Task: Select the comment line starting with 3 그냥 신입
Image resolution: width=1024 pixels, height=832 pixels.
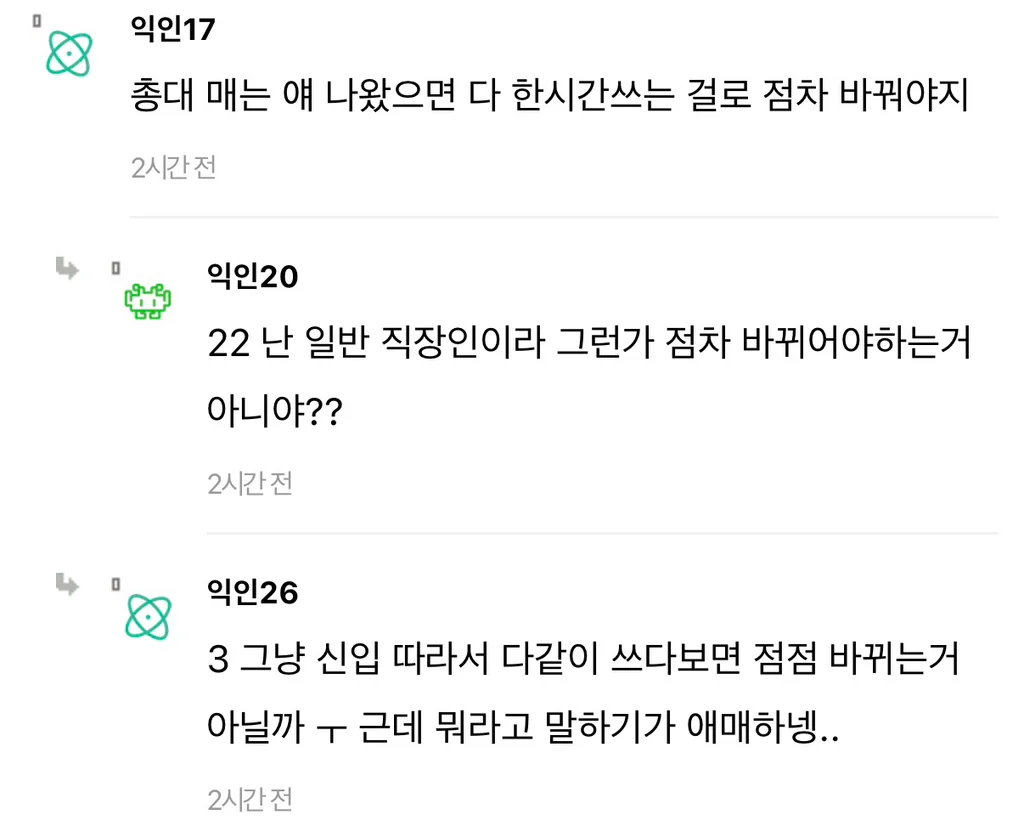Action: pyautogui.click(x=583, y=658)
